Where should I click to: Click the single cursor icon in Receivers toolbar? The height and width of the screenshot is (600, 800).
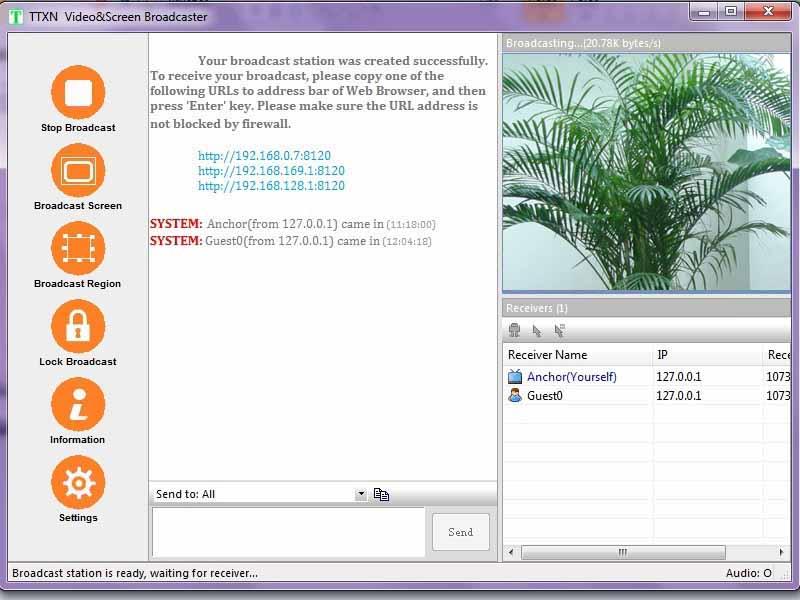pyautogui.click(x=537, y=331)
